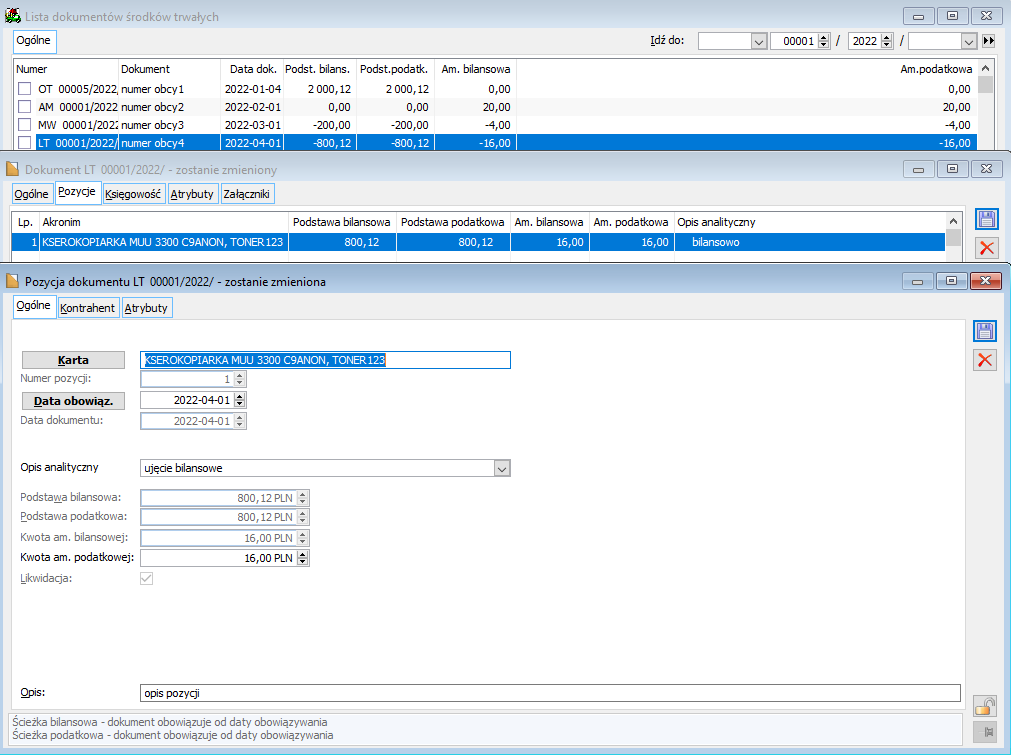The image size is (1011, 755).
Task: Click the Akronim column header
Action: pos(164,222)
